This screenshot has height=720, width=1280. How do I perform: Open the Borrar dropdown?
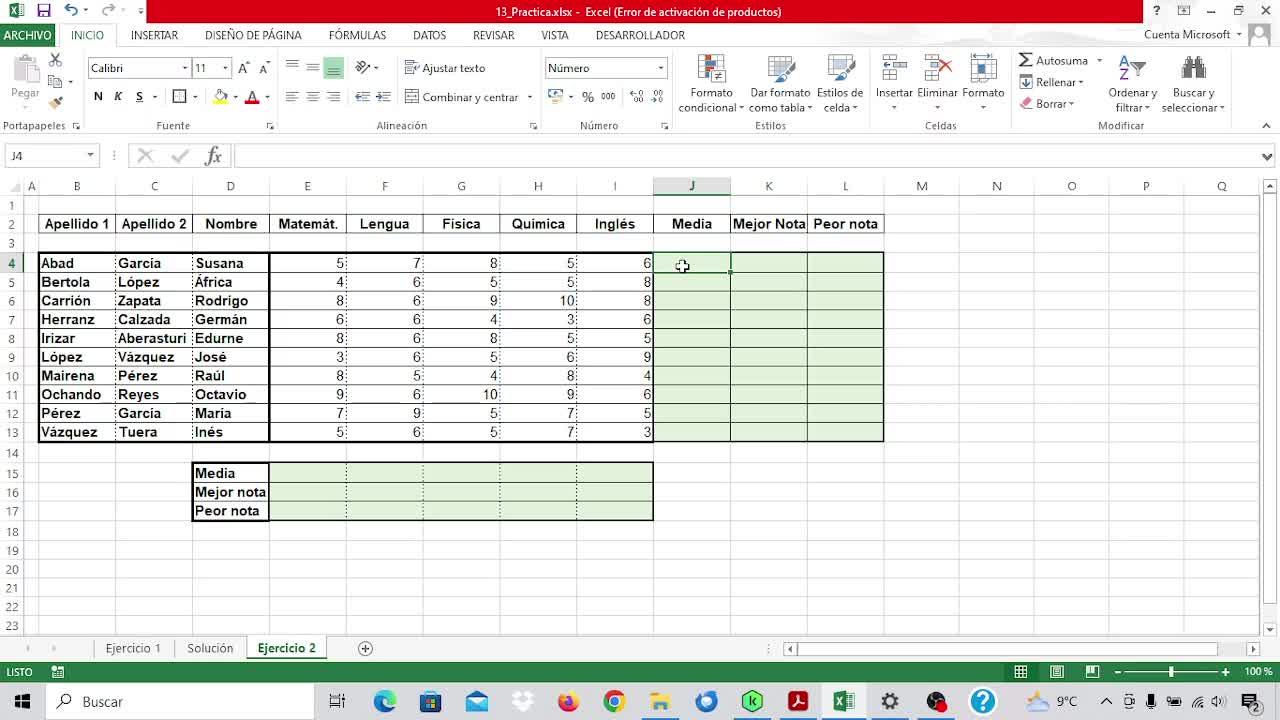[x=1047, y=104]
